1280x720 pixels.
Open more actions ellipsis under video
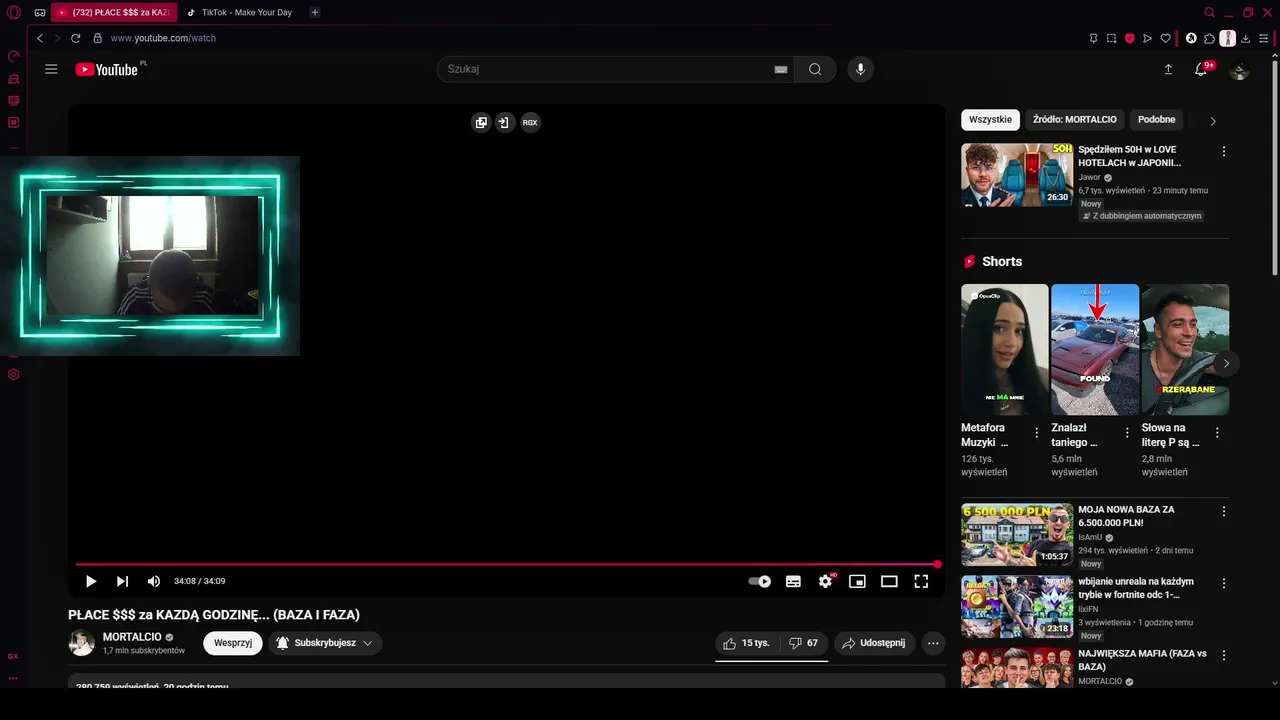click(933, 643)
